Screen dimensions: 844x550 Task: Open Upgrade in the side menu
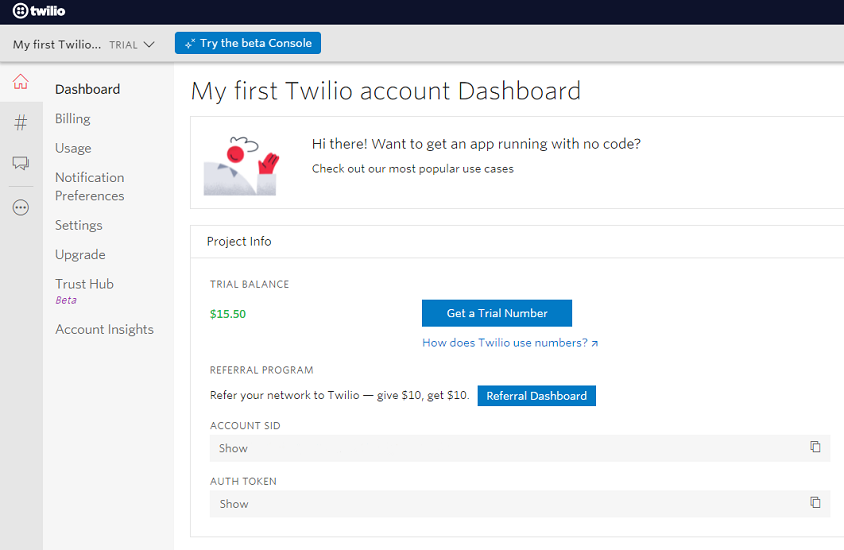pos(80,255)
